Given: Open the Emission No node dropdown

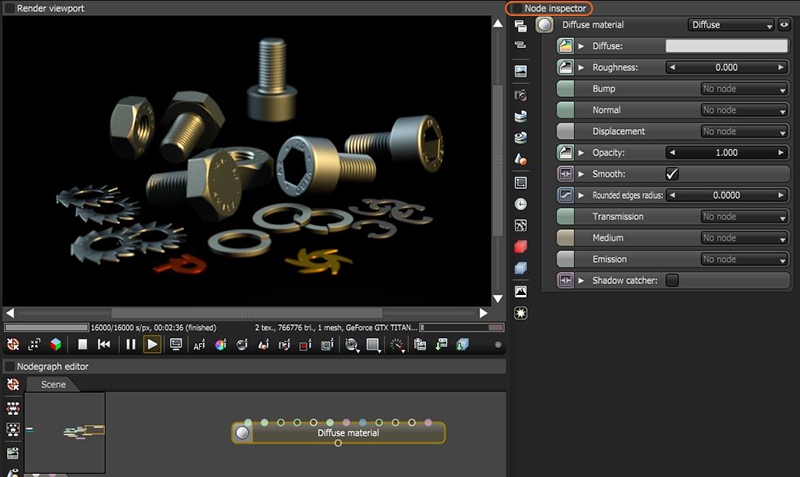Looking at the screenshot, I should point(745,260).
